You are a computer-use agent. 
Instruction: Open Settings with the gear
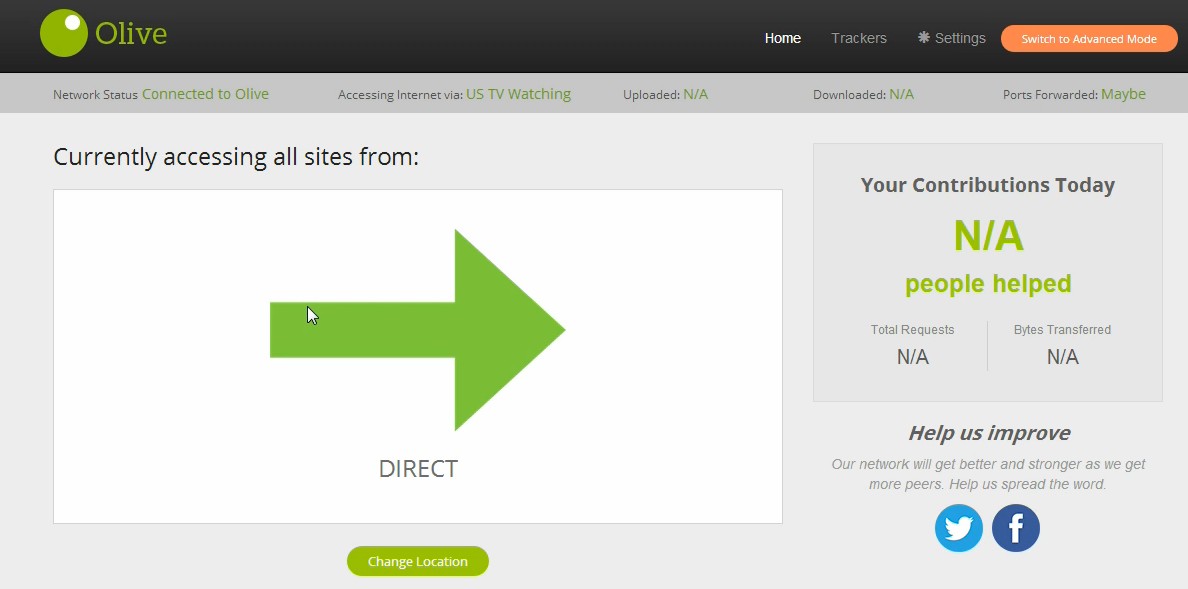click(952, 38)
